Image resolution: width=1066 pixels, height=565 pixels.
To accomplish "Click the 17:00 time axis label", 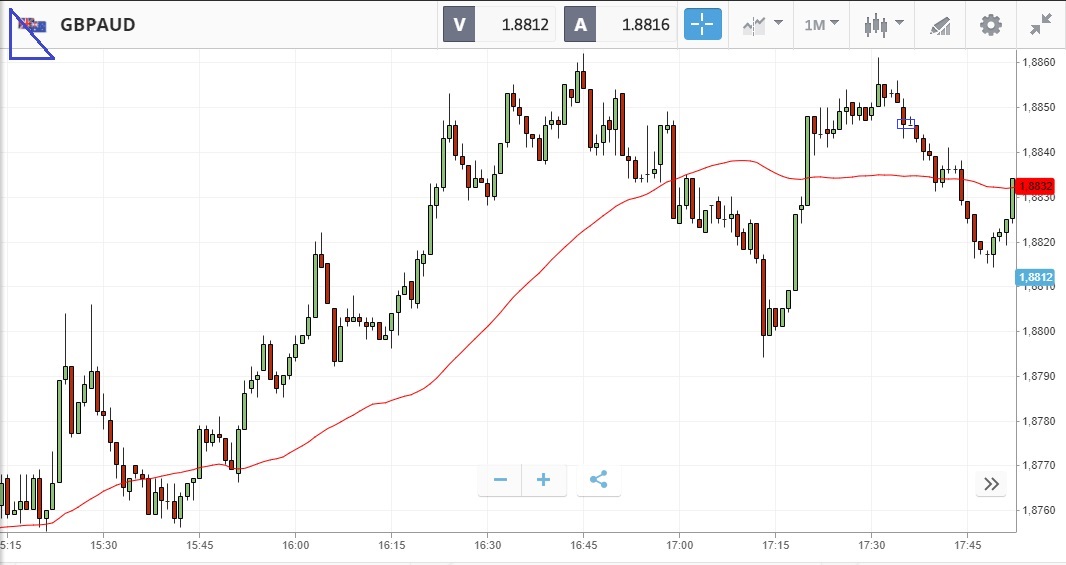I will click(x=679, y=546).
